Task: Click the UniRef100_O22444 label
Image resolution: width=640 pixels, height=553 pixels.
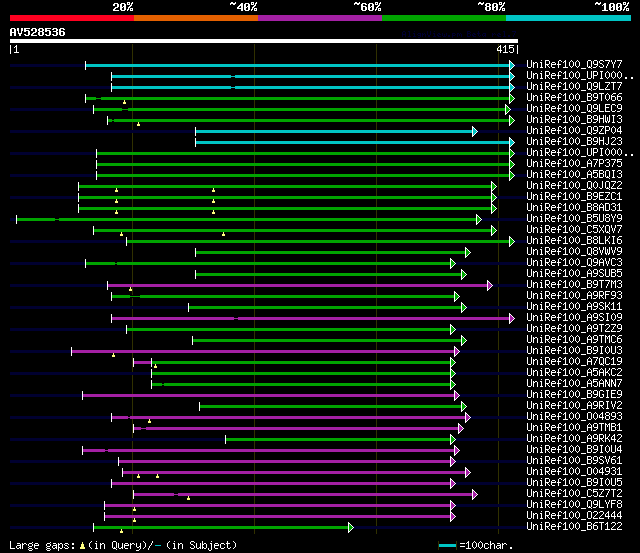Action: point(574,516)
